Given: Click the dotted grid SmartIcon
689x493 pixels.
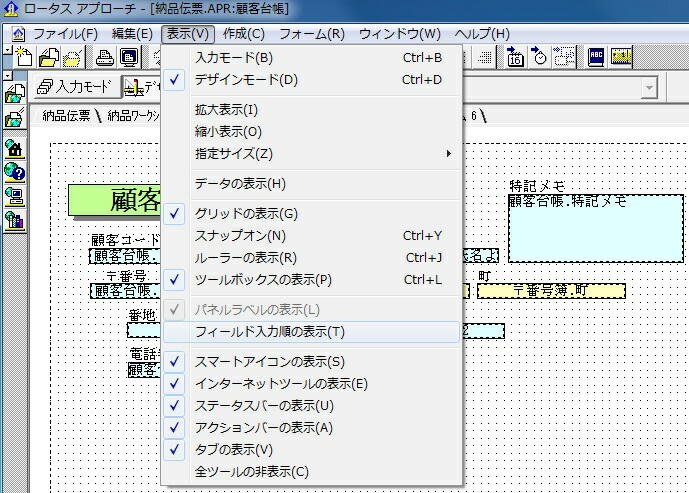Looking at the screenshot, I should click(485, 57).
